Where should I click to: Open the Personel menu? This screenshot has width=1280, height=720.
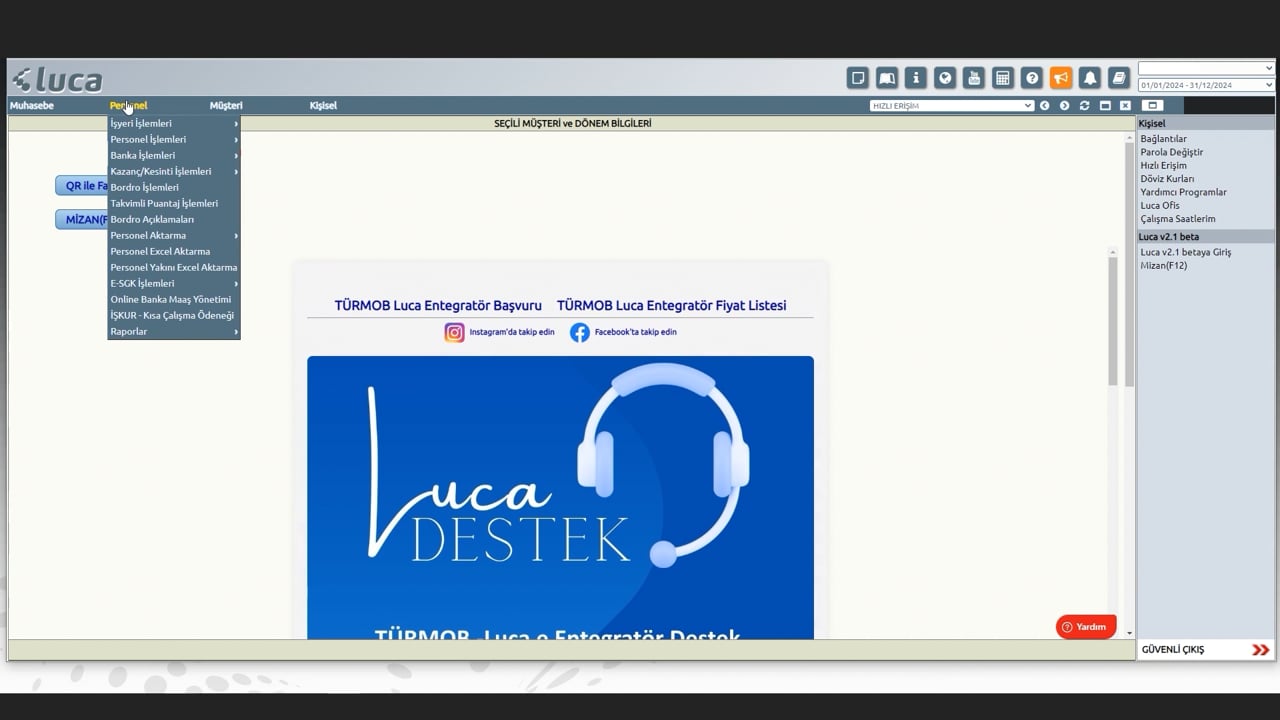(x=128, y=105)
